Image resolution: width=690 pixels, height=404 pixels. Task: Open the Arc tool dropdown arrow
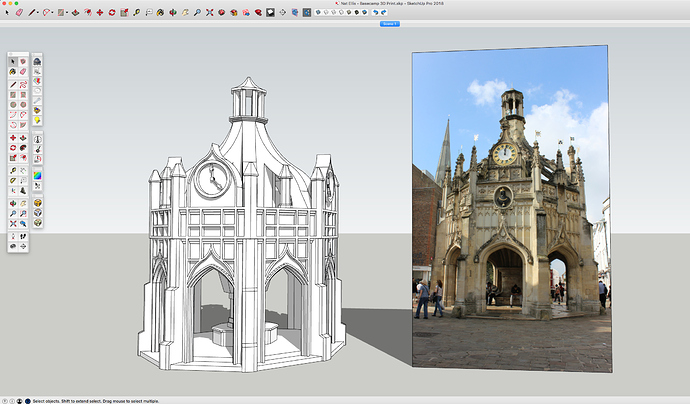point(52,13)
